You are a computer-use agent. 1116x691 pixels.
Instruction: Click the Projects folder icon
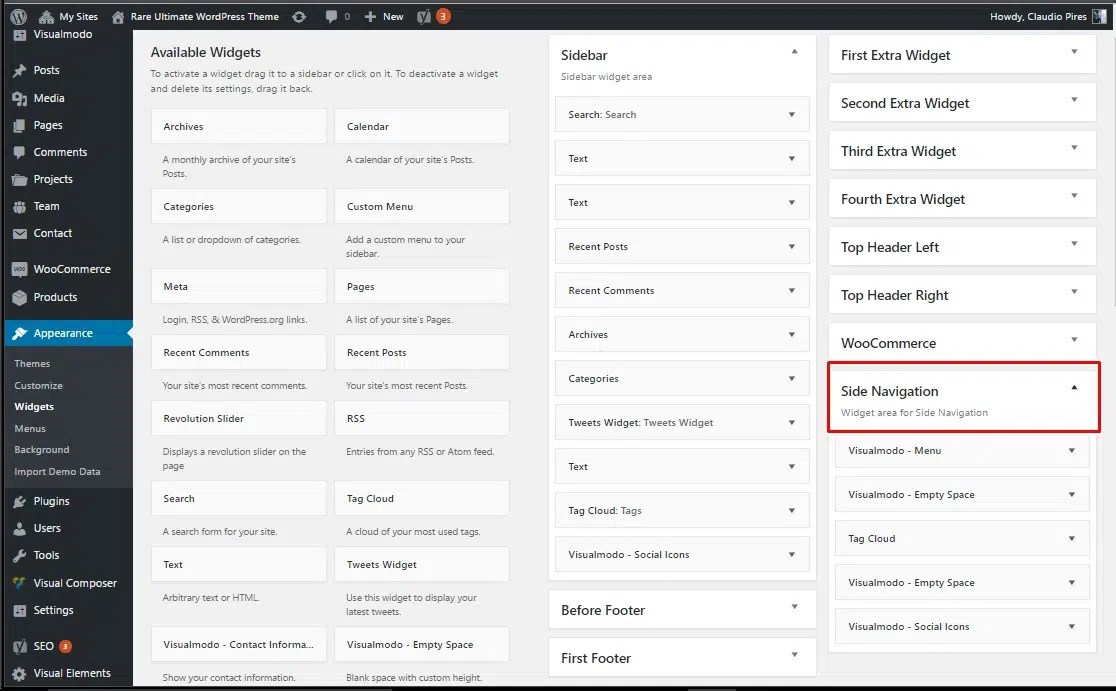(20, 179)
